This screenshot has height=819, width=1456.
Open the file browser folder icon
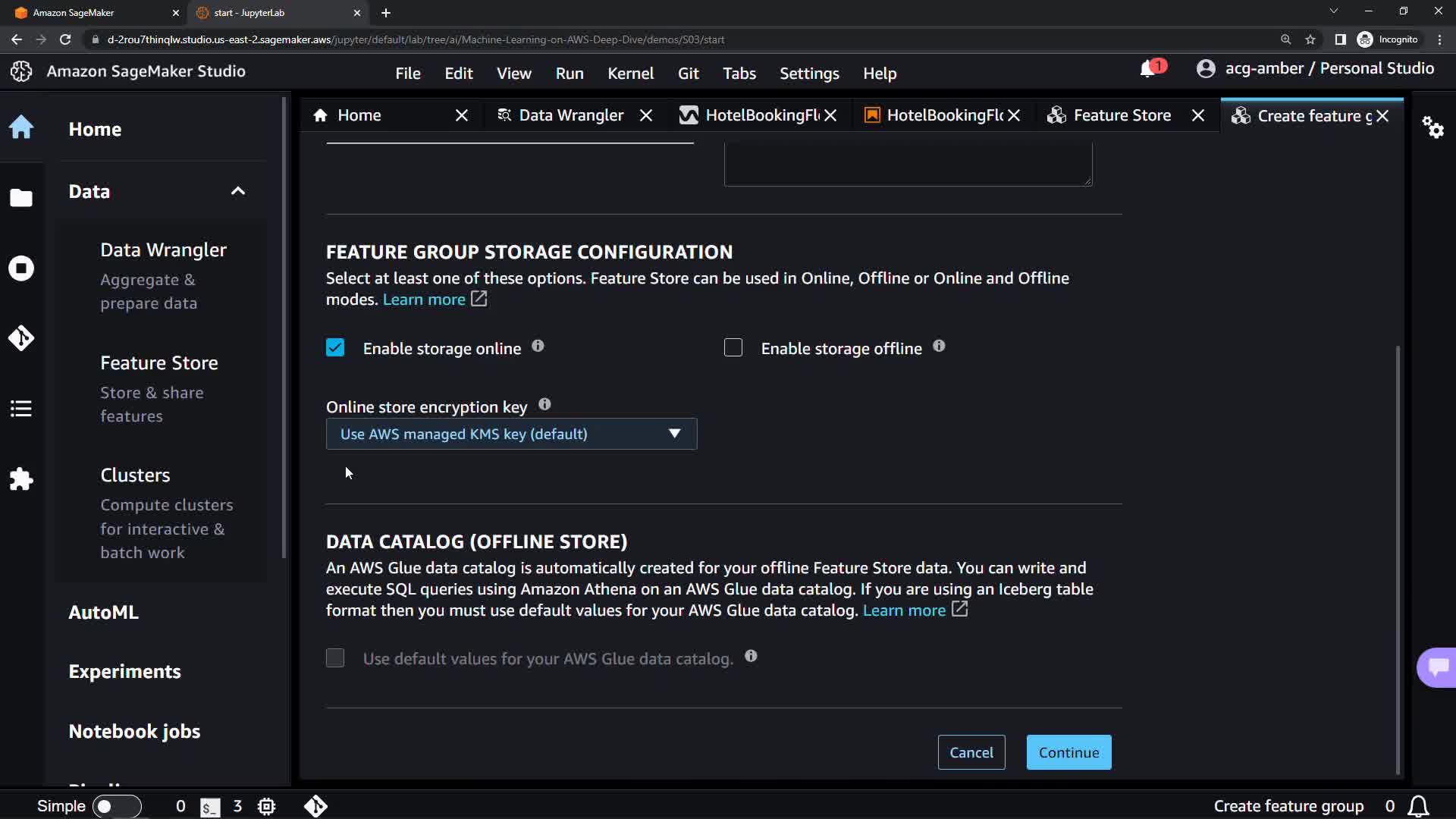21,198
